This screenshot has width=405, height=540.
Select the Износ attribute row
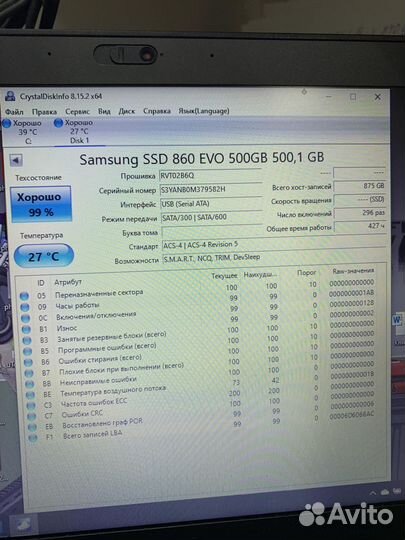tap(198, 322)
